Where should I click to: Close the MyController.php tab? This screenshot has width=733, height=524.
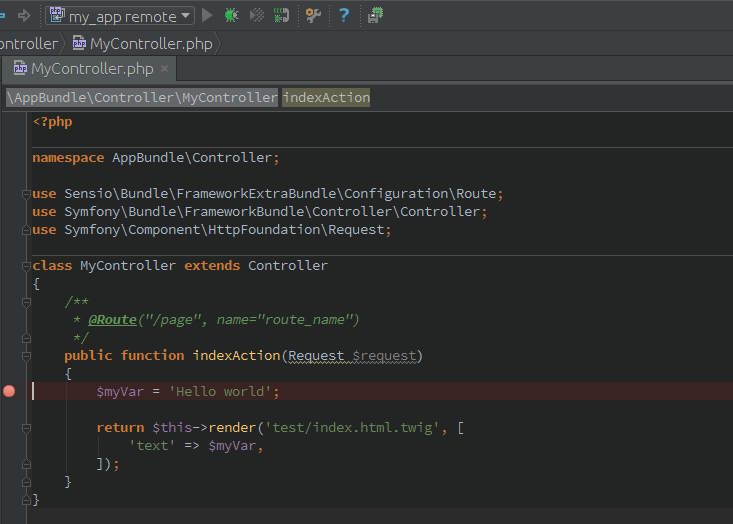point(165,69)
